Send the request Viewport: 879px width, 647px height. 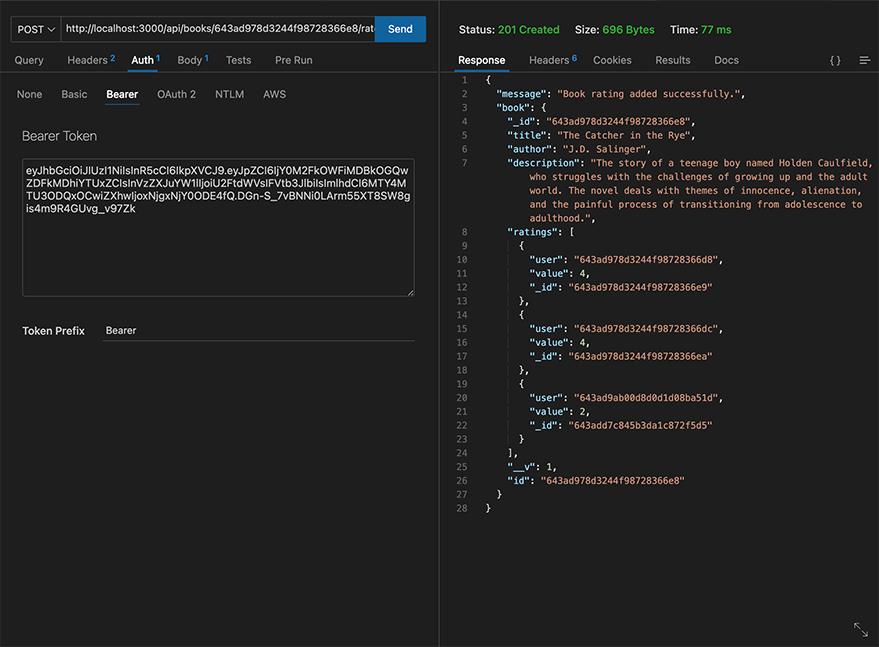click(400, 29)
